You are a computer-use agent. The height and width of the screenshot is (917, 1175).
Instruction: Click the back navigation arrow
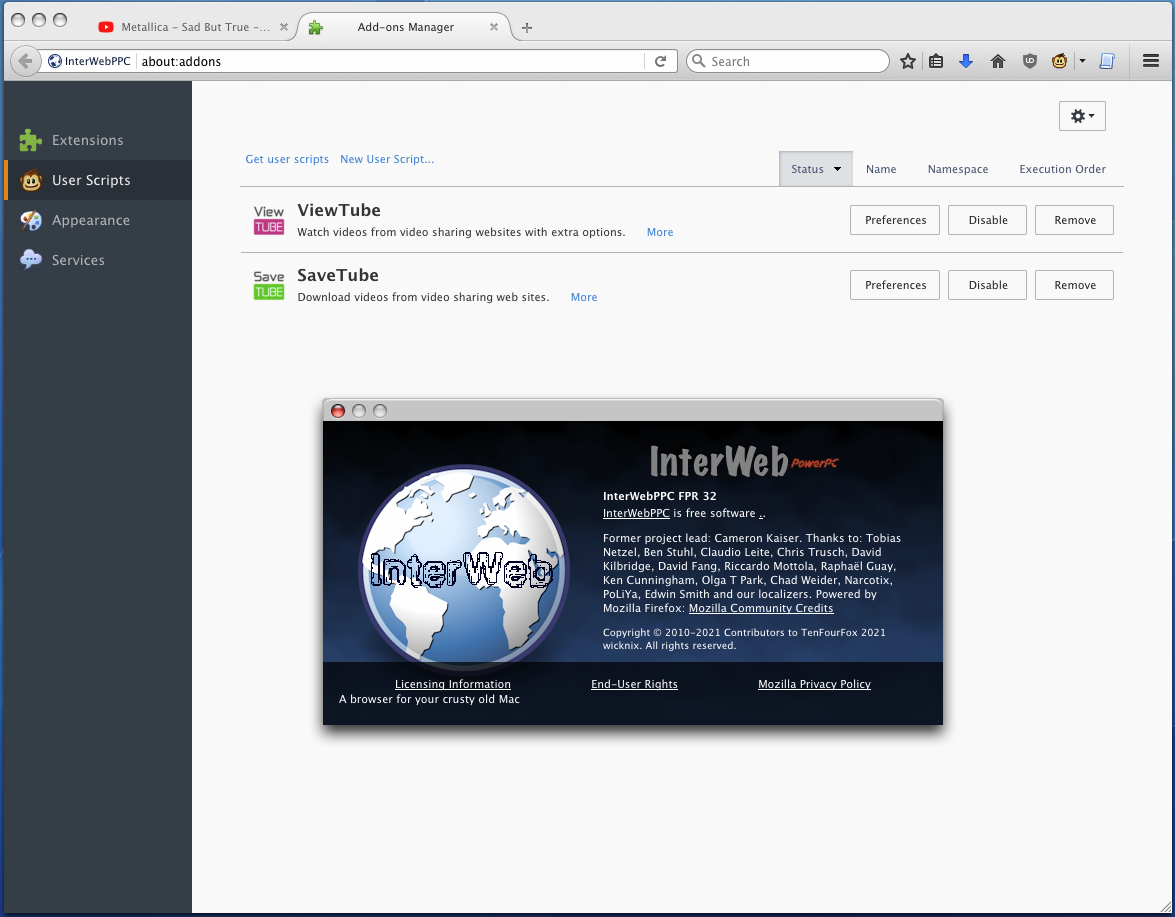25,61
